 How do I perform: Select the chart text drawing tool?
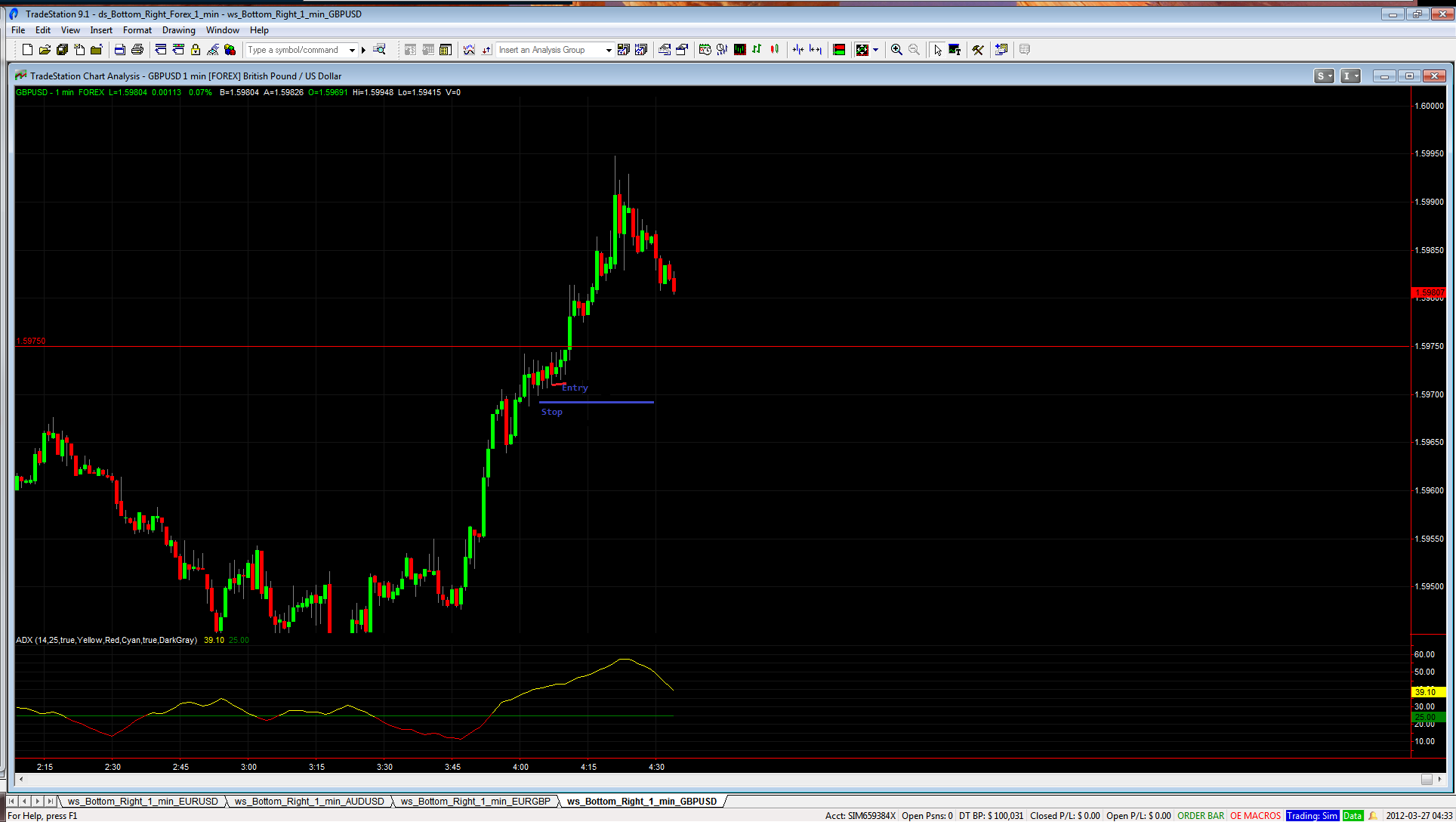tap(955, 50)
